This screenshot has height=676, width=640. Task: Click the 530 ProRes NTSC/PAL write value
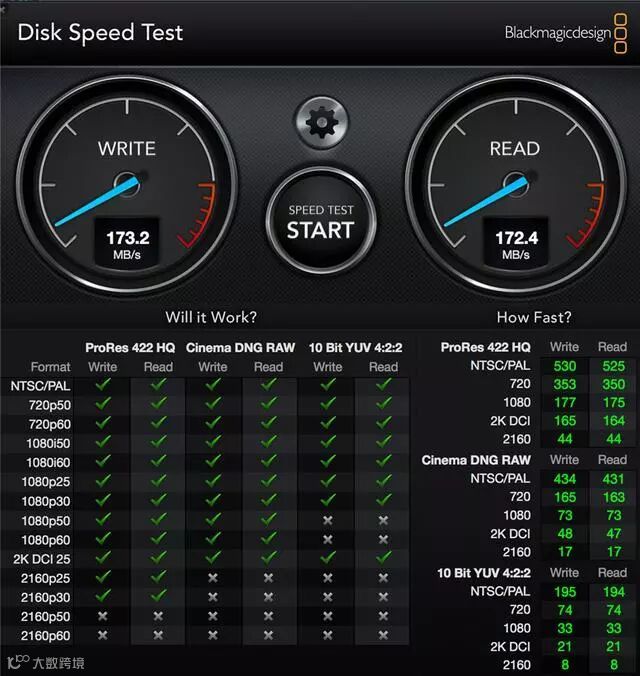pyautogui.click(x=565, y=366)
